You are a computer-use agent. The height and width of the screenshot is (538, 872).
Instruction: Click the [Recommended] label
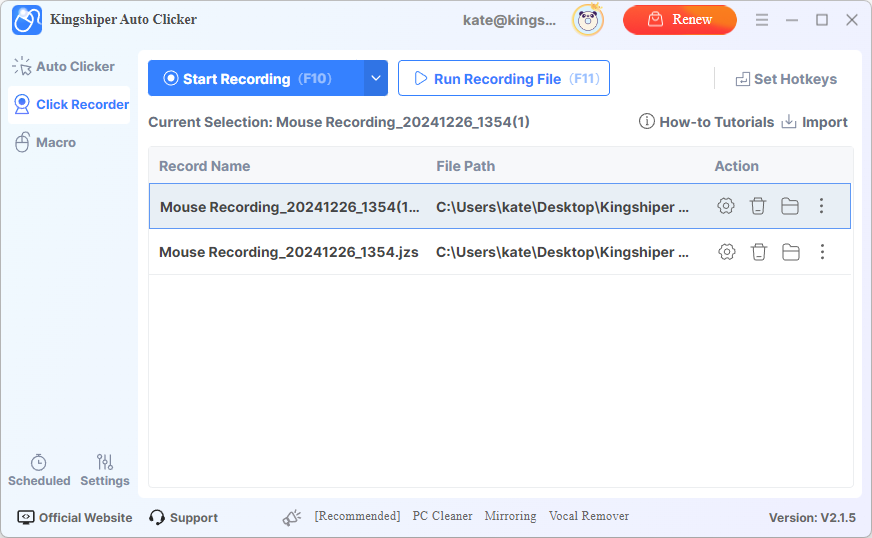(x=357, y=516)
